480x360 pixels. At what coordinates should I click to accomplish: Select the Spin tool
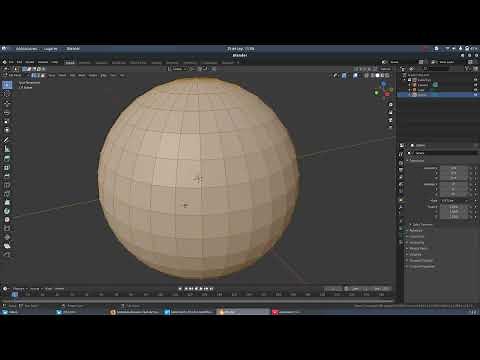tap(7, 211)
